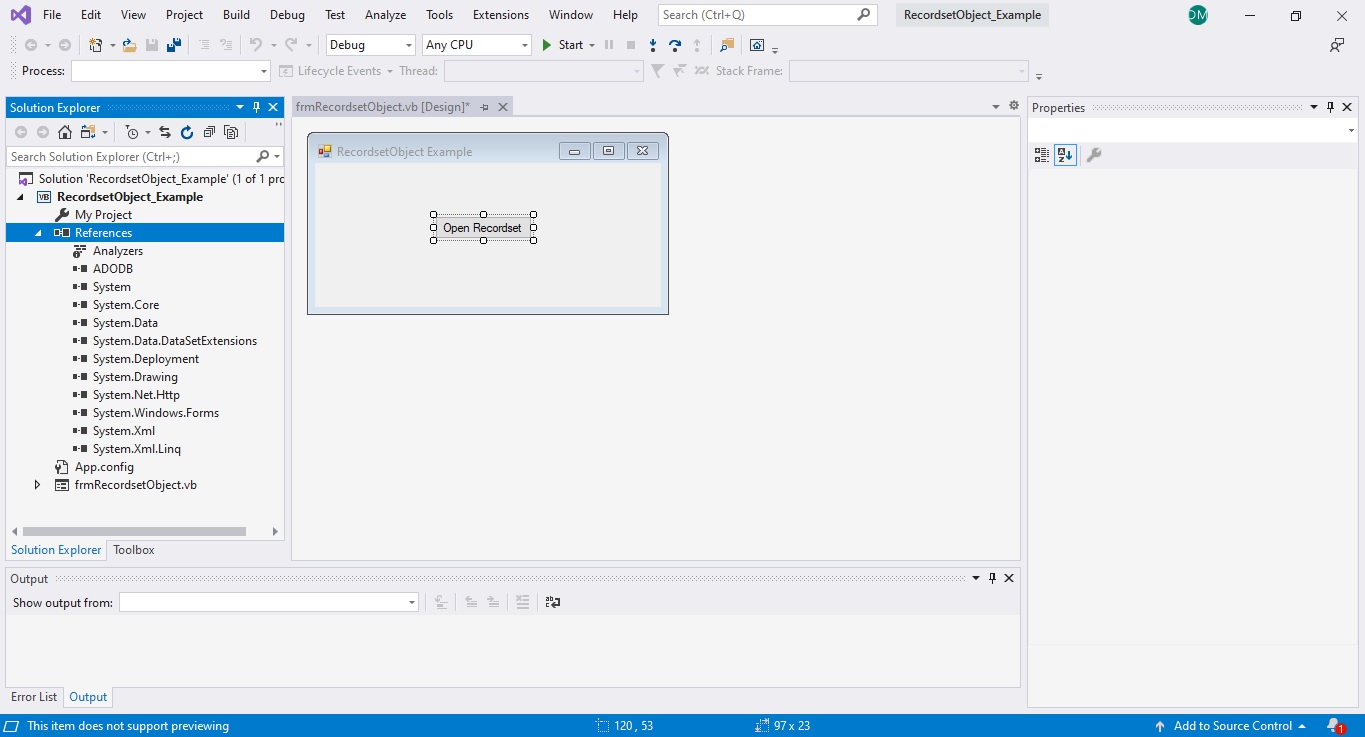This screenshot has height=737, width=1365.
Task: Switch Properties panel to Categorized view
Action: (x=1041, y=155)
